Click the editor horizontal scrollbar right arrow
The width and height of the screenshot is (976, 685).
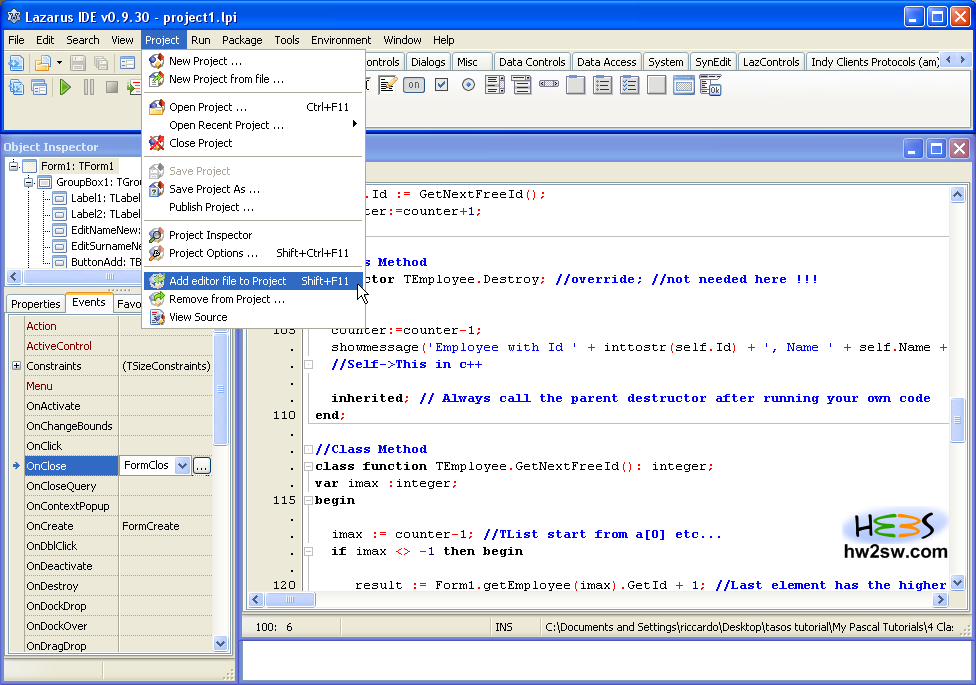941,600
